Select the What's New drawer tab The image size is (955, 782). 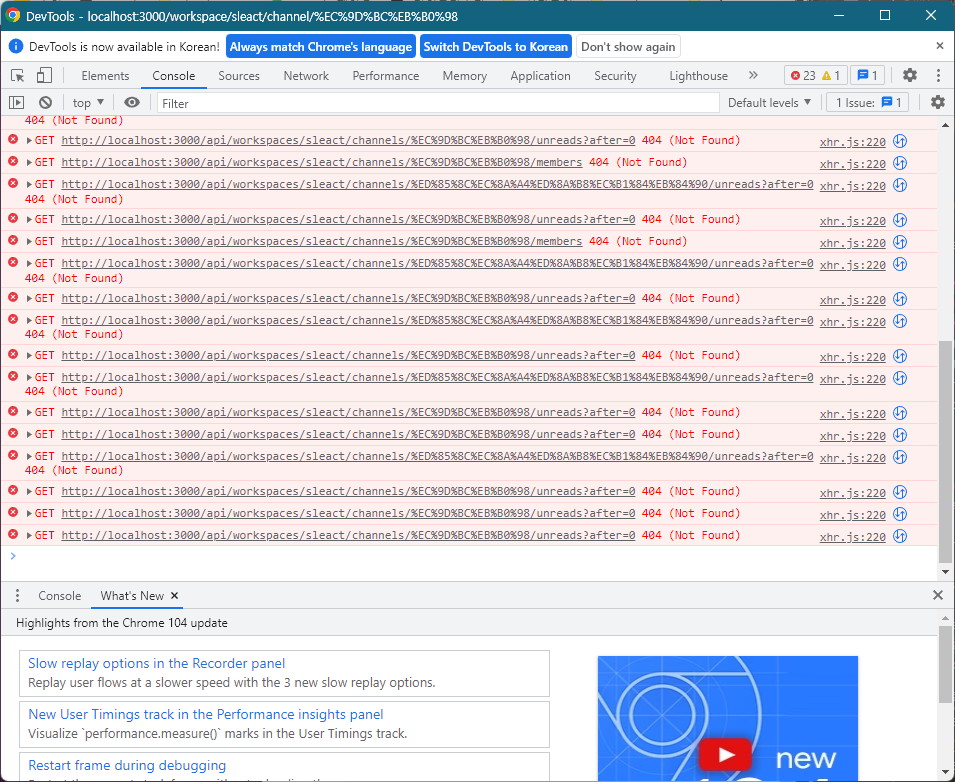tap(132, 596)
